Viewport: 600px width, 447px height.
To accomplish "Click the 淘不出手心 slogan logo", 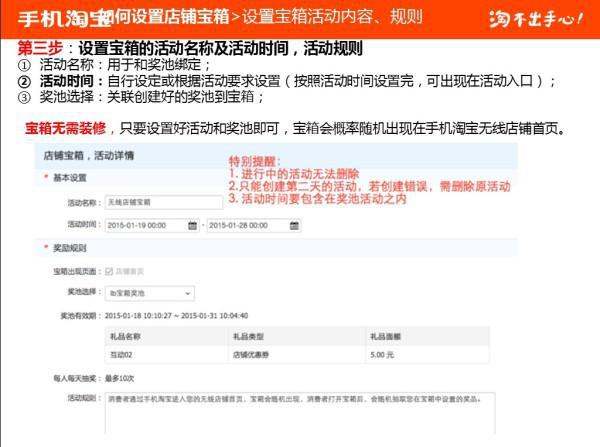I will [536, 19].
